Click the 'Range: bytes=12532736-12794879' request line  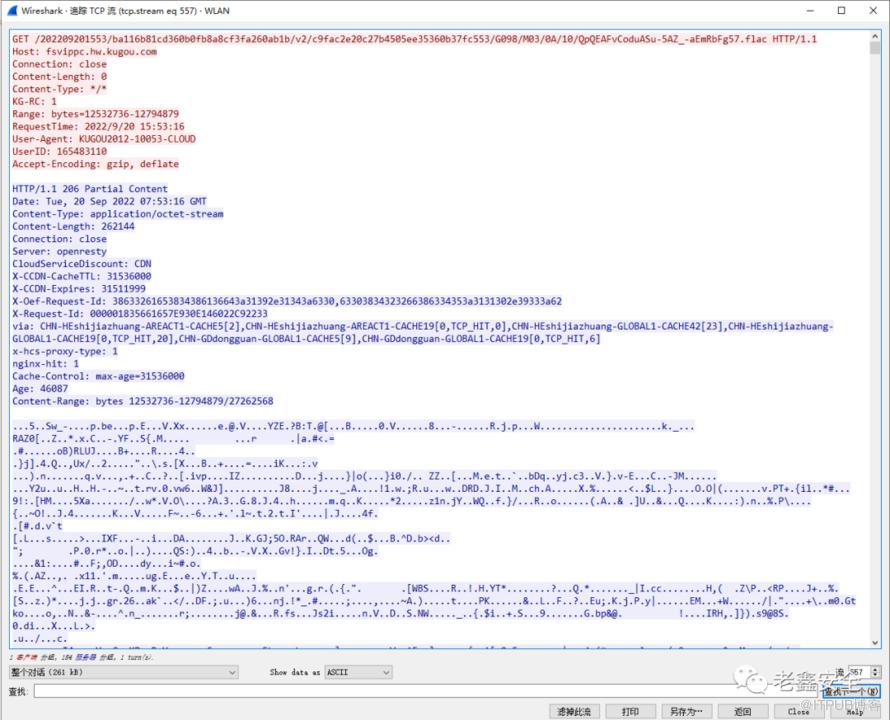tap(95, 114)
